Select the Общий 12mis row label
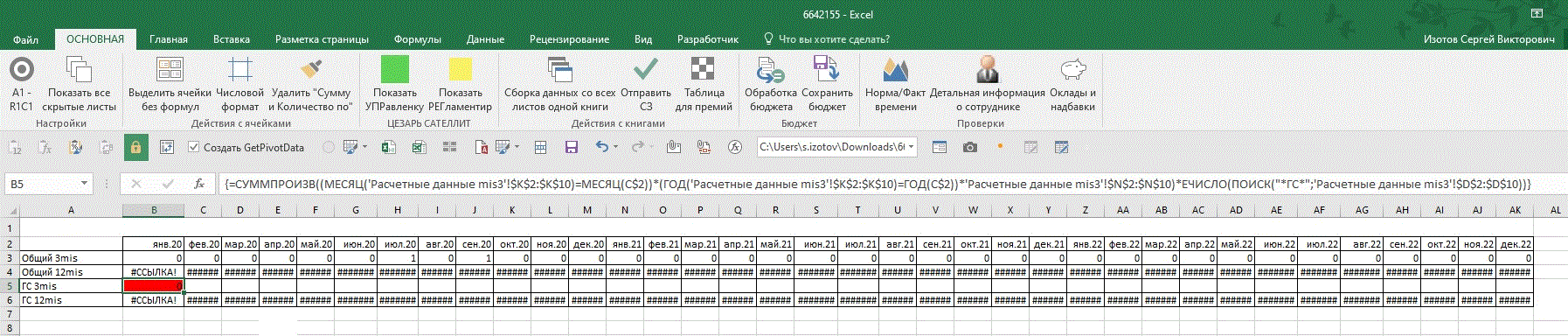The height and width of the screenshot is (336, 1568). click(71, 272)
